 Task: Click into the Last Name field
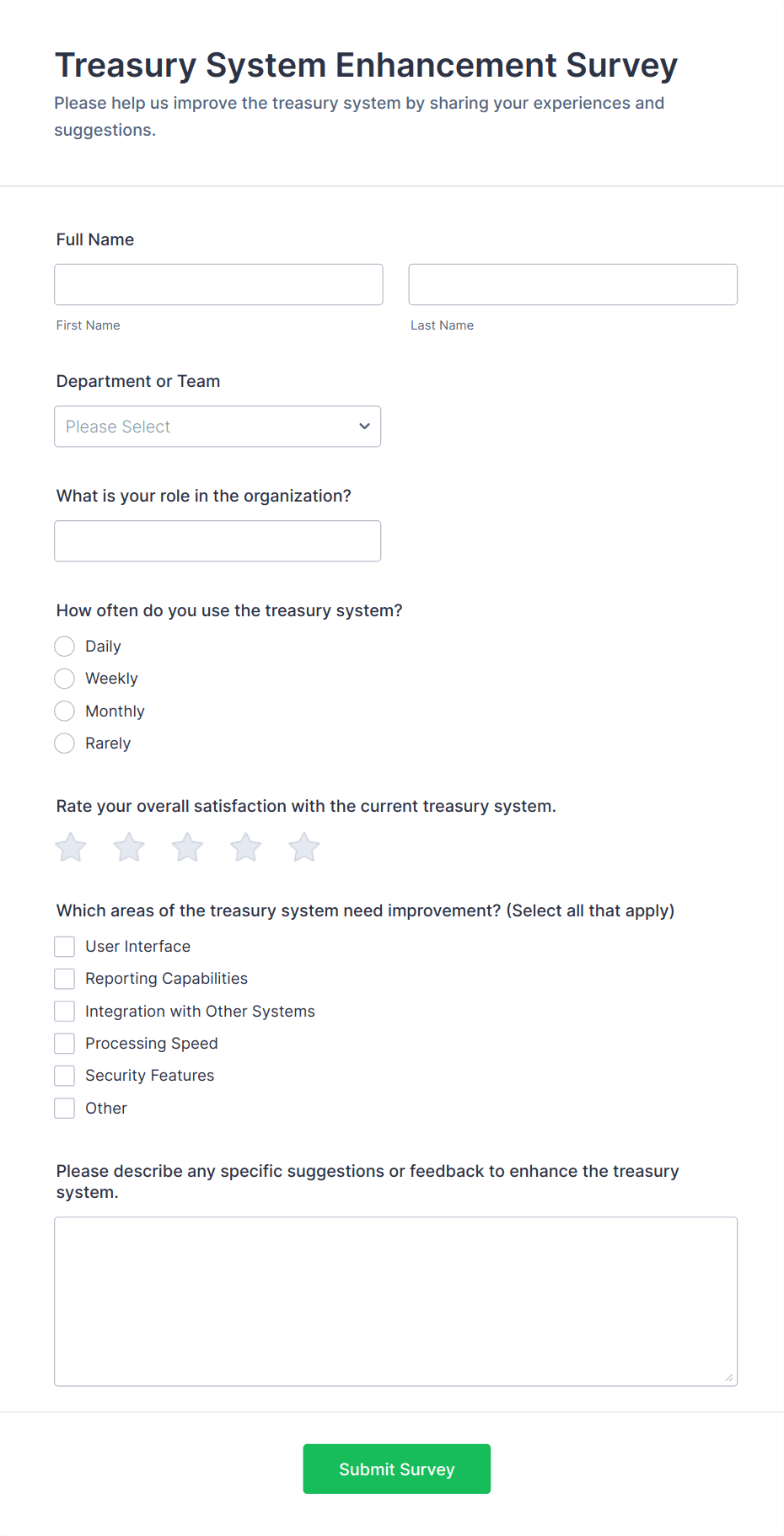pos(572,285)
